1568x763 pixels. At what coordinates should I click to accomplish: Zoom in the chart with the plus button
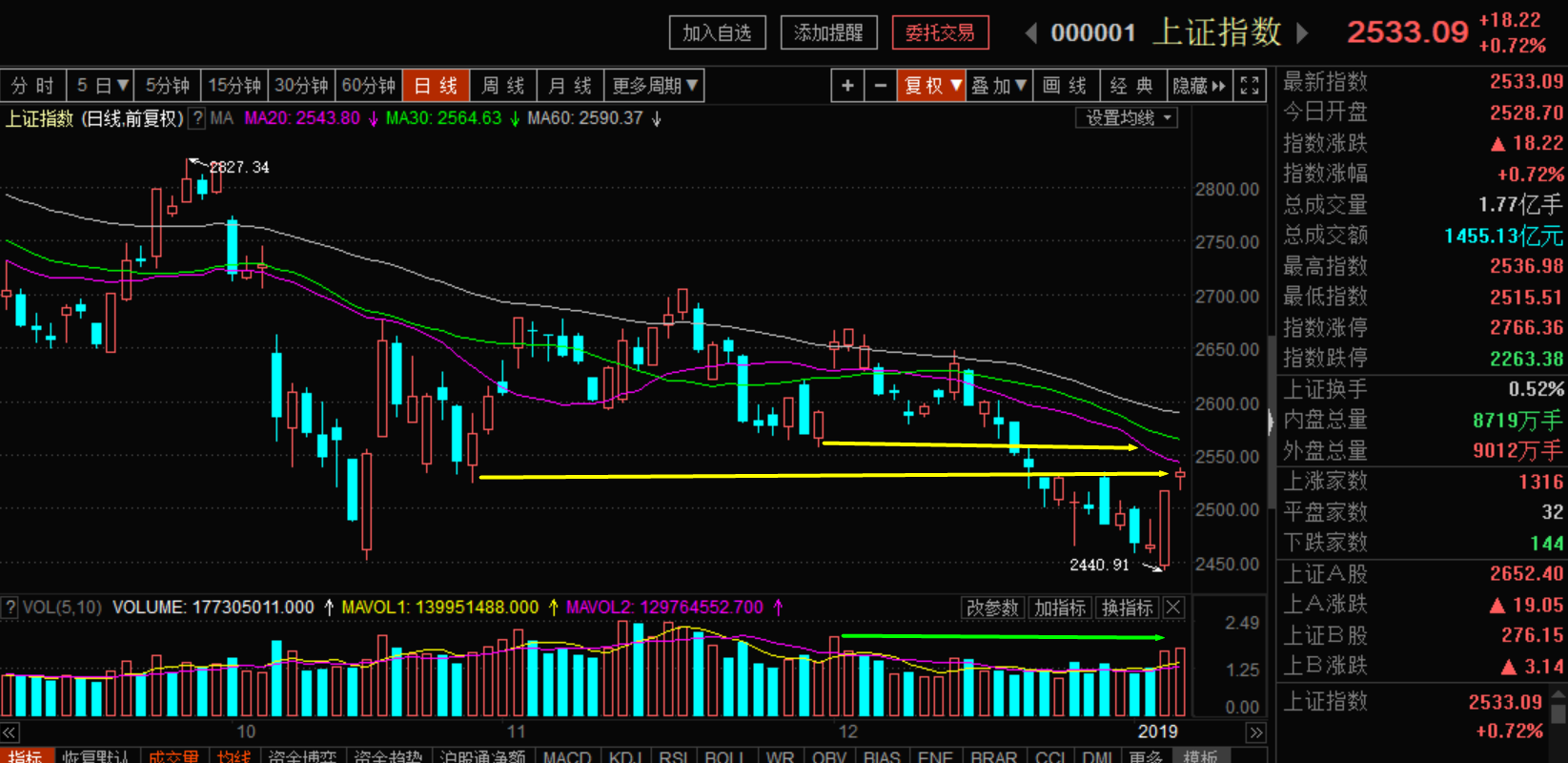pyautogui.click(x=847, y=86)
